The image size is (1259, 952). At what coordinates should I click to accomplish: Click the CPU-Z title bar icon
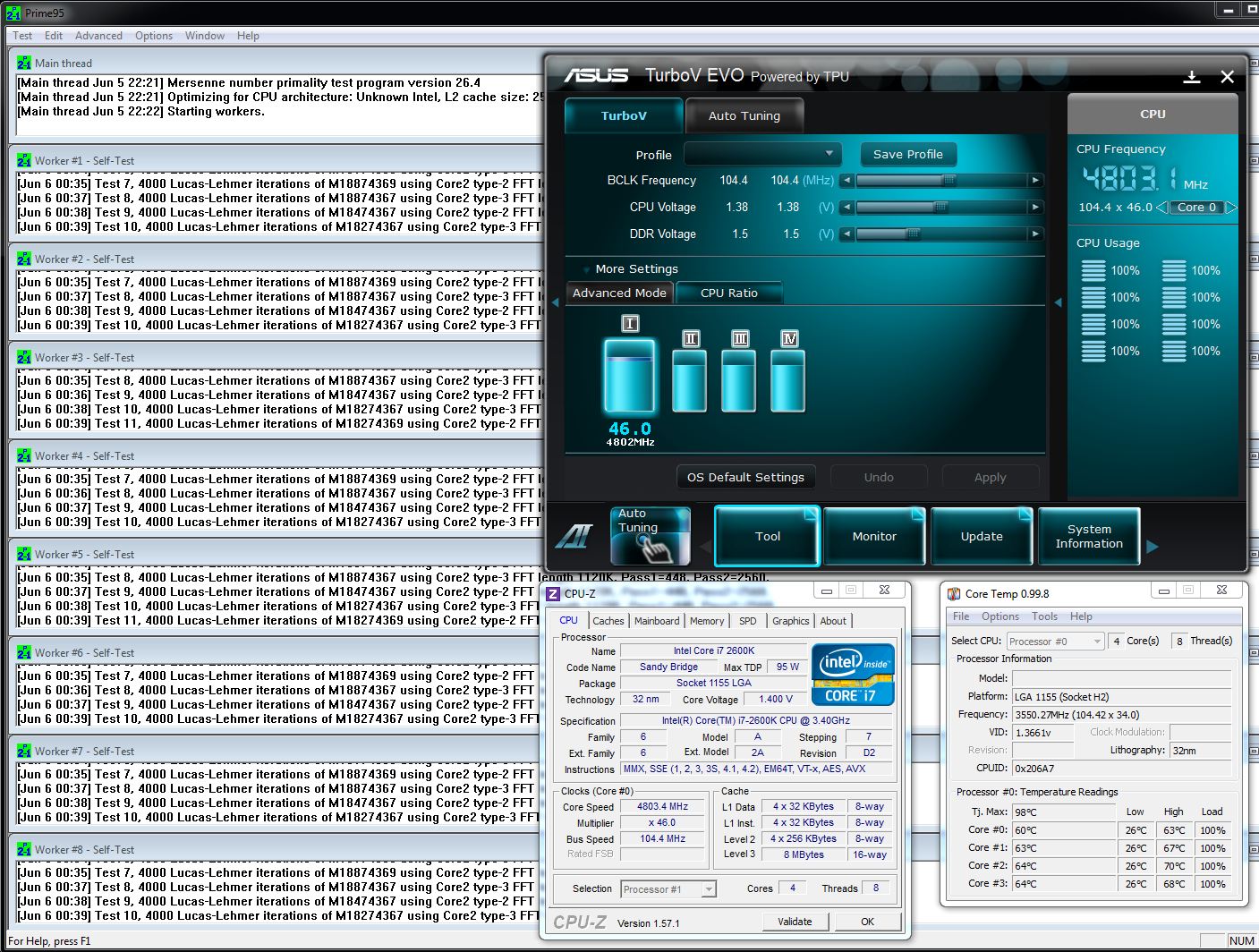tap(553, 593)
